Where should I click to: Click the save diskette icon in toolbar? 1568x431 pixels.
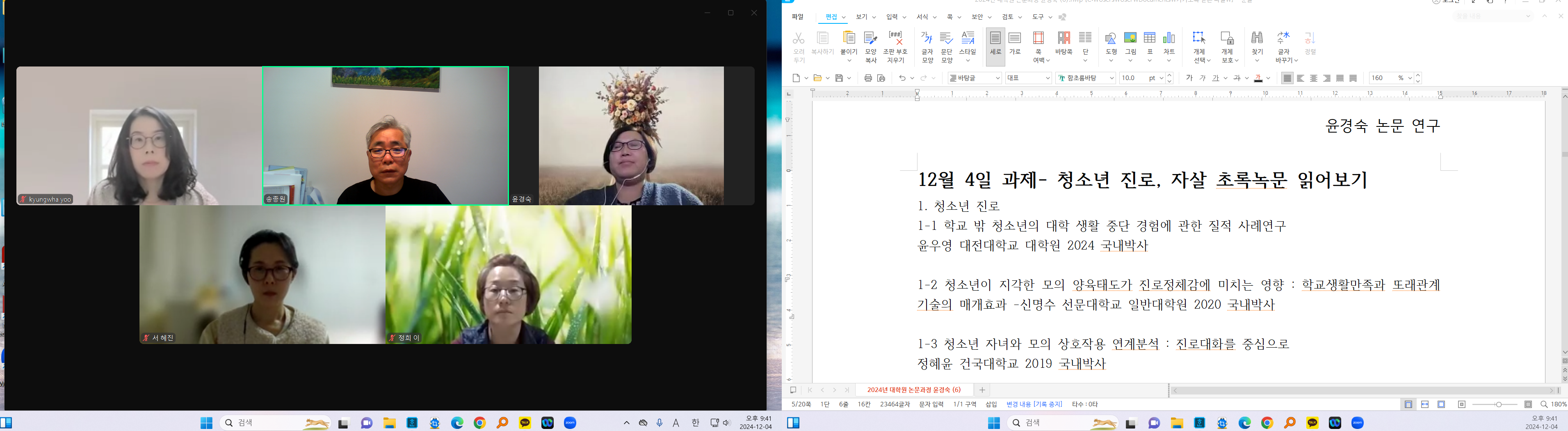pyautogui.click(x=839, y=78)
